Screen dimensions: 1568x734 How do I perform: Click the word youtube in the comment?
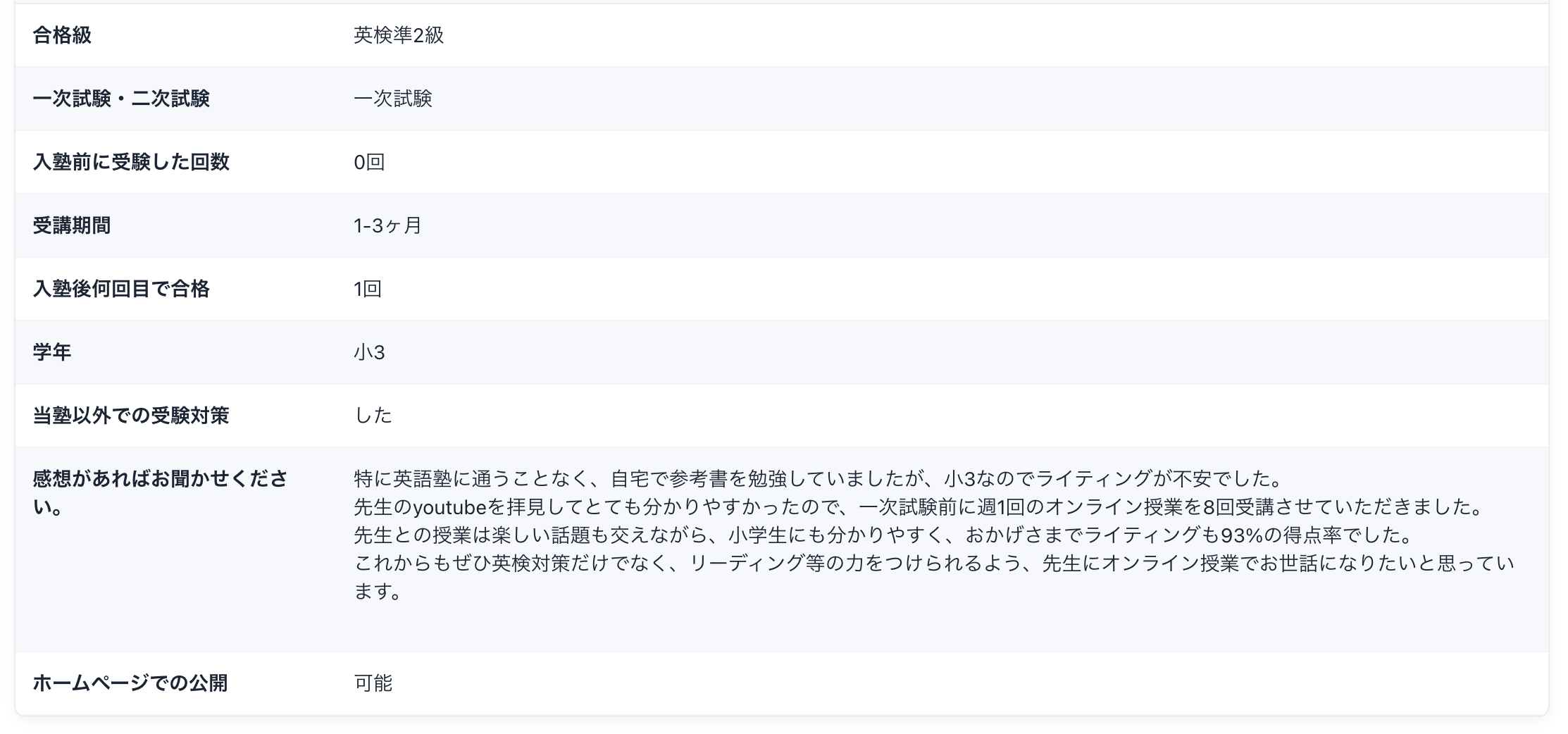450,507
